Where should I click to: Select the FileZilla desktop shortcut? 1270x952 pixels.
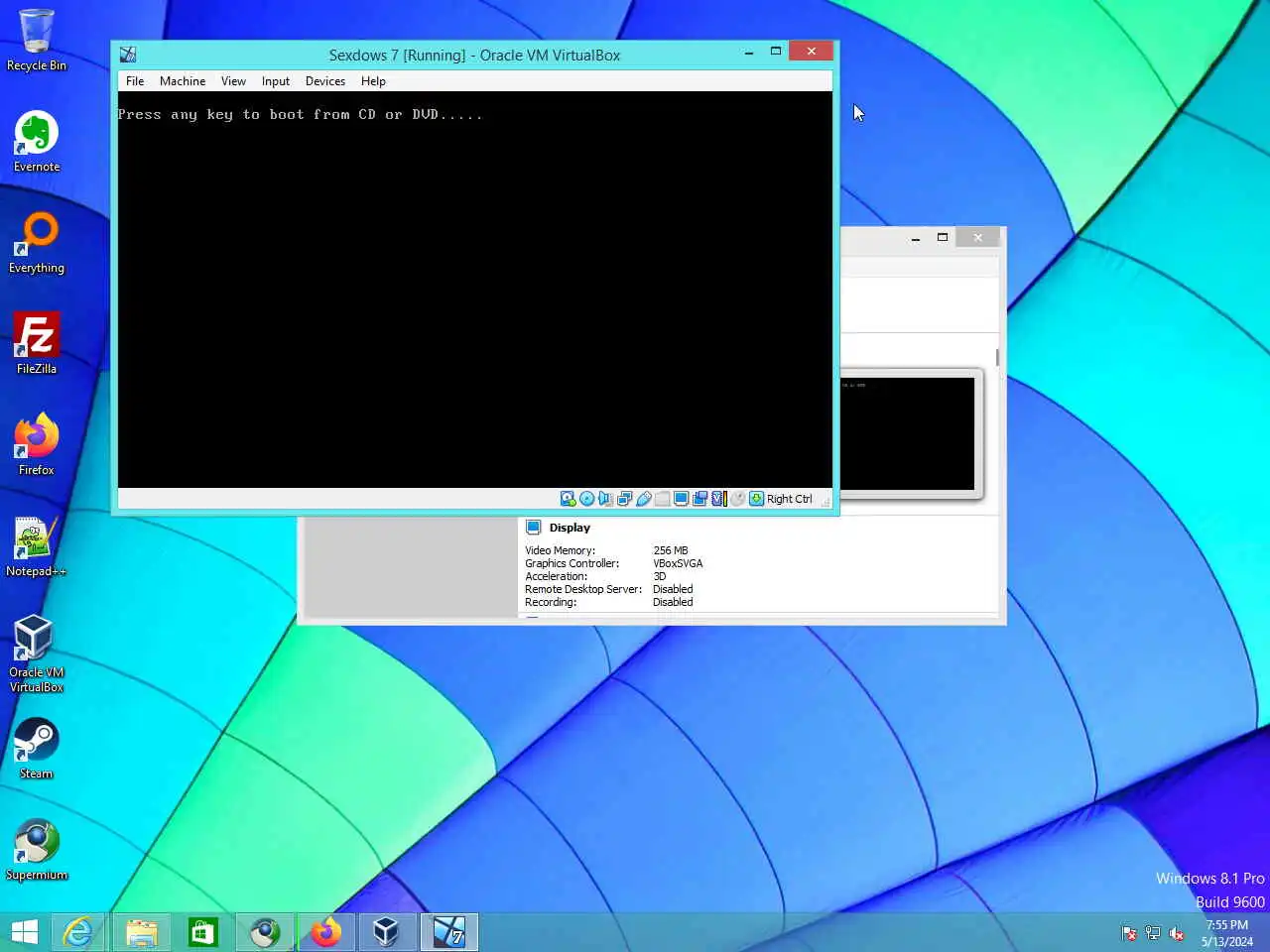(x=37, y=344)
